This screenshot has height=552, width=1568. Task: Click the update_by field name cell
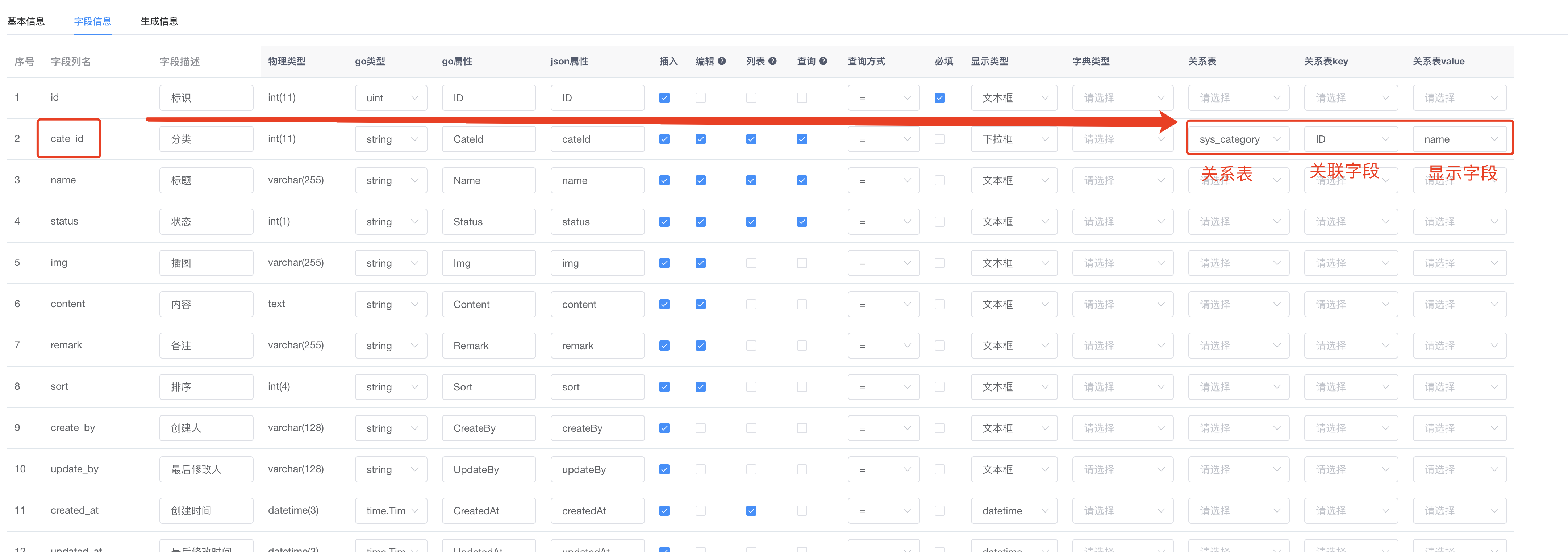click(x=74, y=469)
